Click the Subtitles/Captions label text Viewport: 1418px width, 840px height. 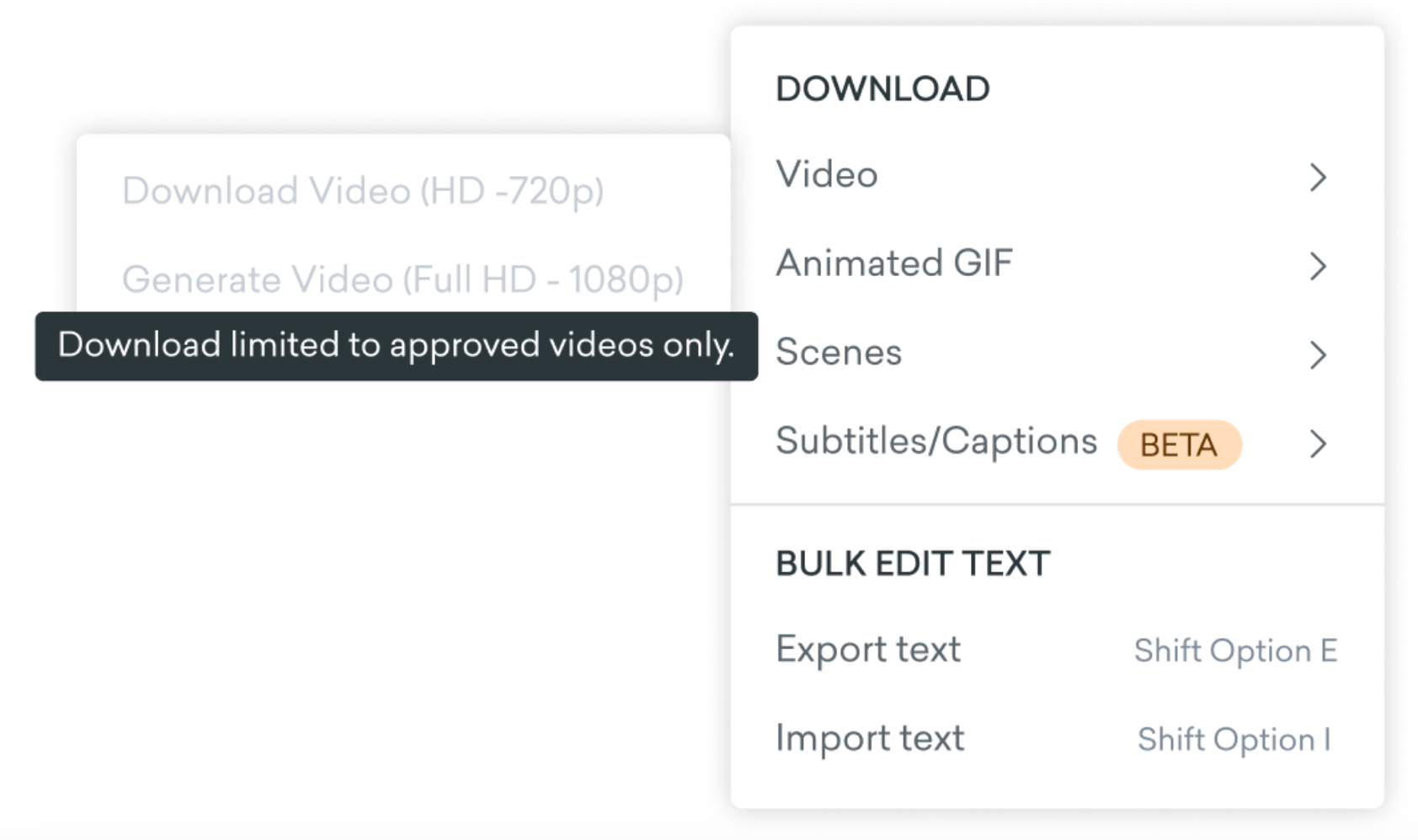click(x=936, y=440)
